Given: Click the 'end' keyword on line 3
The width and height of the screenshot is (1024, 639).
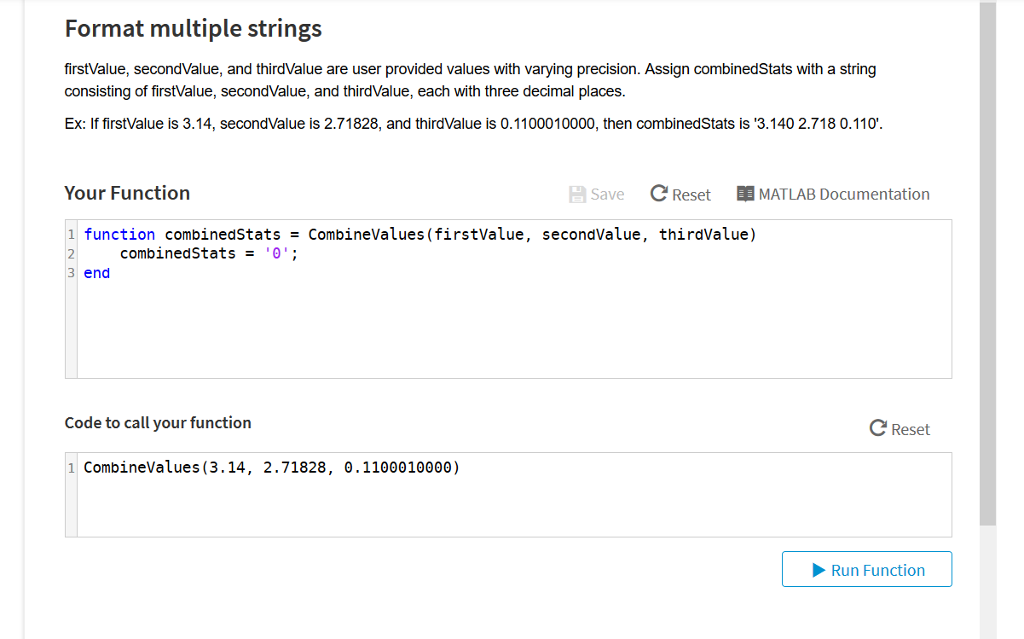Looking at the screenshot, I should 97,273.
